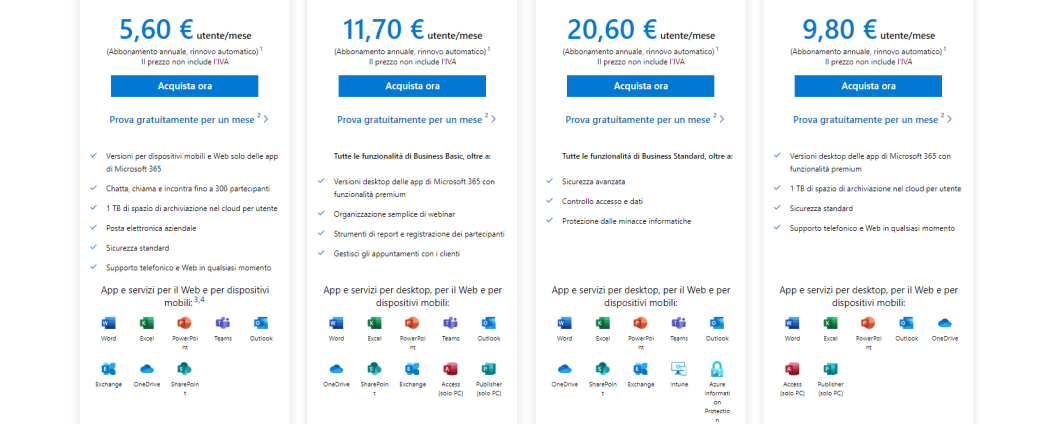
Task: Click the Publisher icon in the 11,70 € plan
Action: pyautogui.click(x=488, y=369)
